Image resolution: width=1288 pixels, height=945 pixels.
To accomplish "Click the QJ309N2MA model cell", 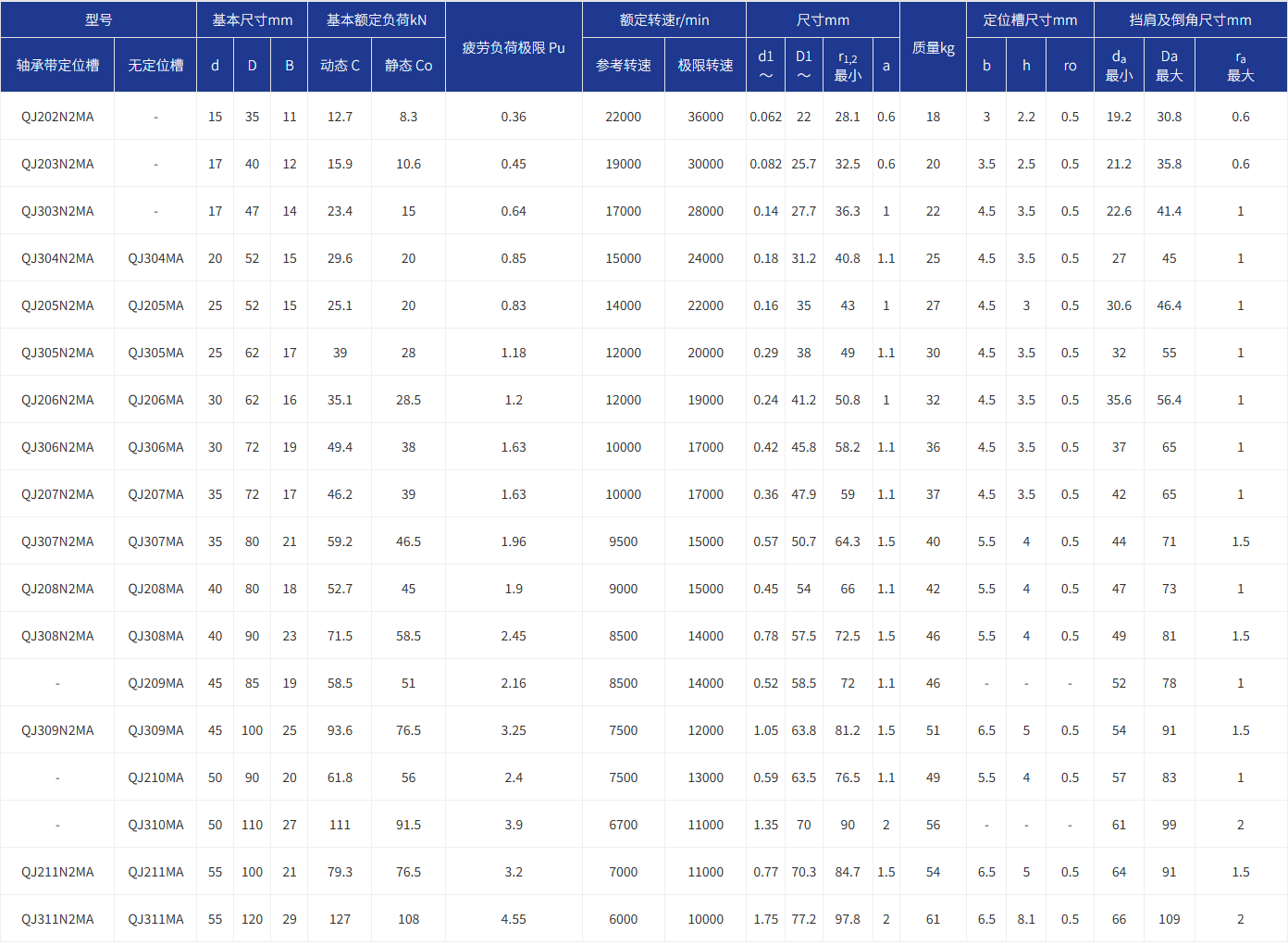I will coord(57,730).
